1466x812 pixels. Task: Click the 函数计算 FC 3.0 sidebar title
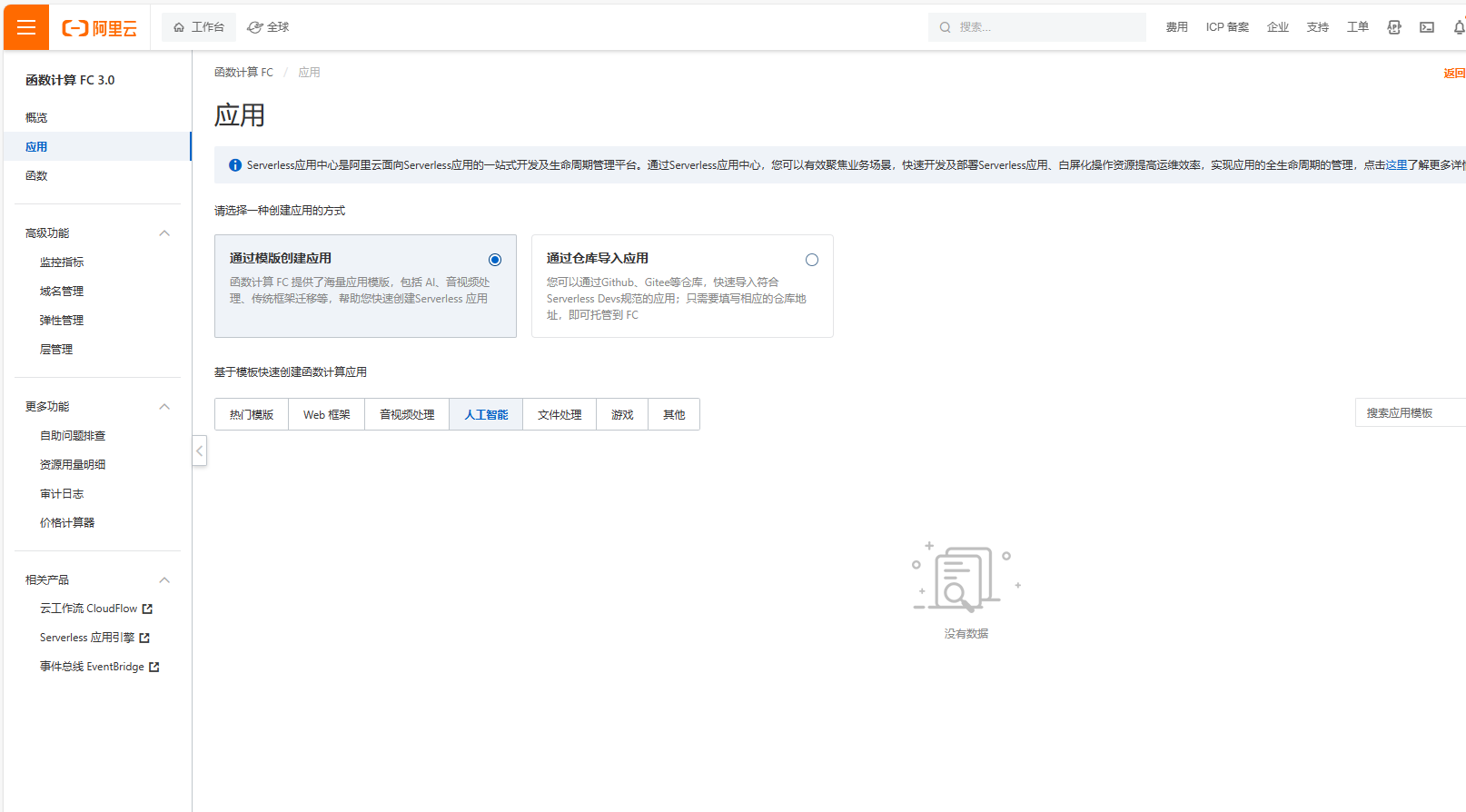pos(70,80)
